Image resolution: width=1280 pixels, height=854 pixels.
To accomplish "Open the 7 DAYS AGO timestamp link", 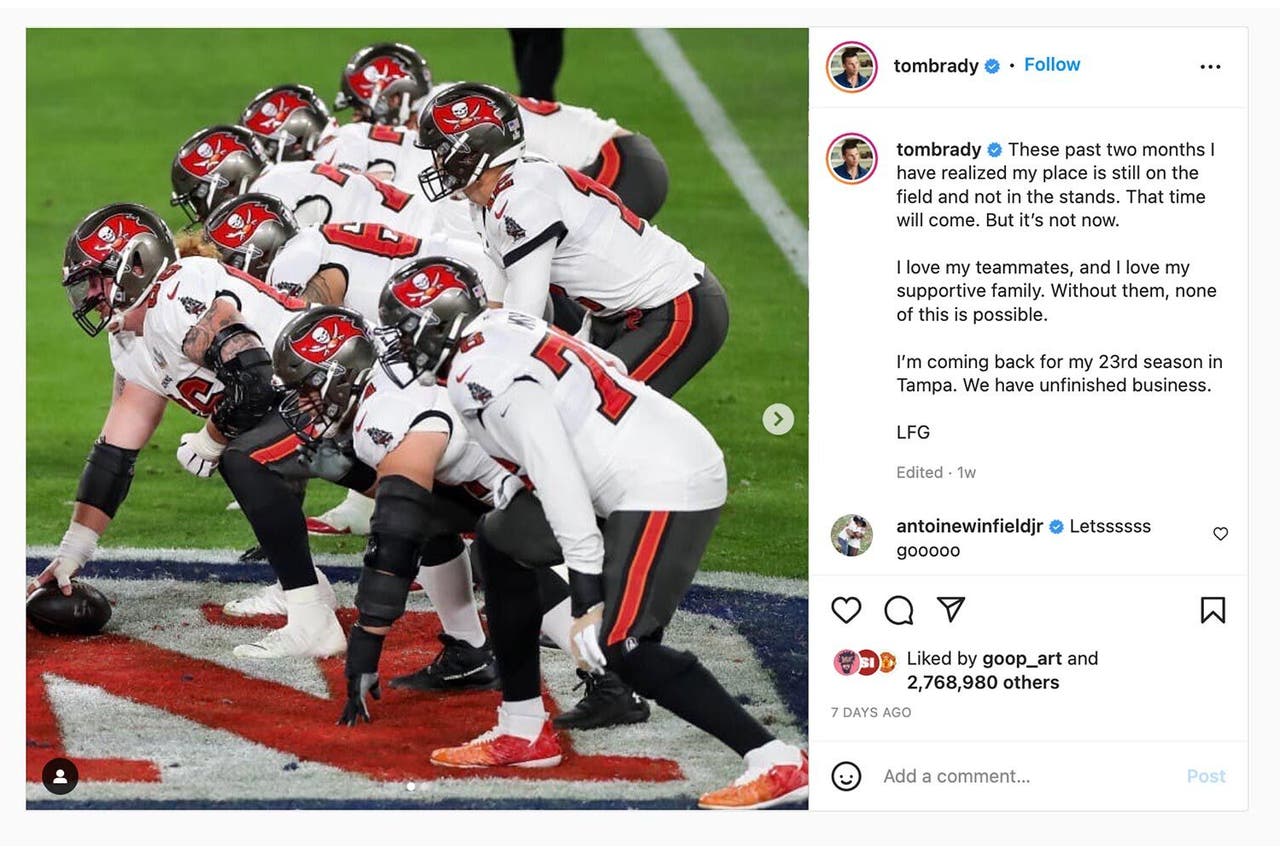I will (871, 712).
